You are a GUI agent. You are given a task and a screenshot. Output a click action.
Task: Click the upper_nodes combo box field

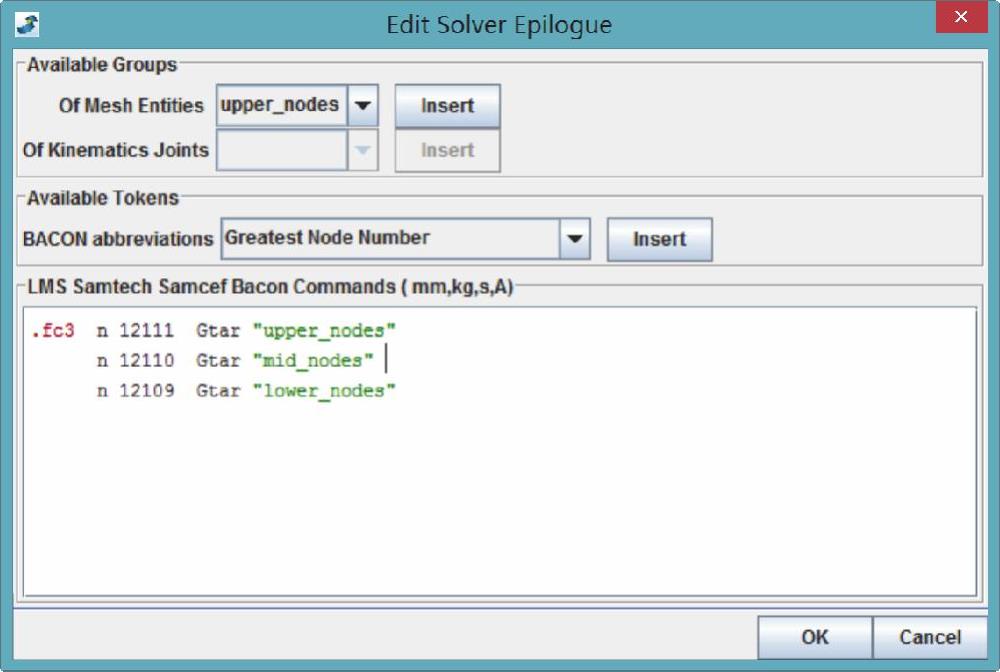coord(282,105)
